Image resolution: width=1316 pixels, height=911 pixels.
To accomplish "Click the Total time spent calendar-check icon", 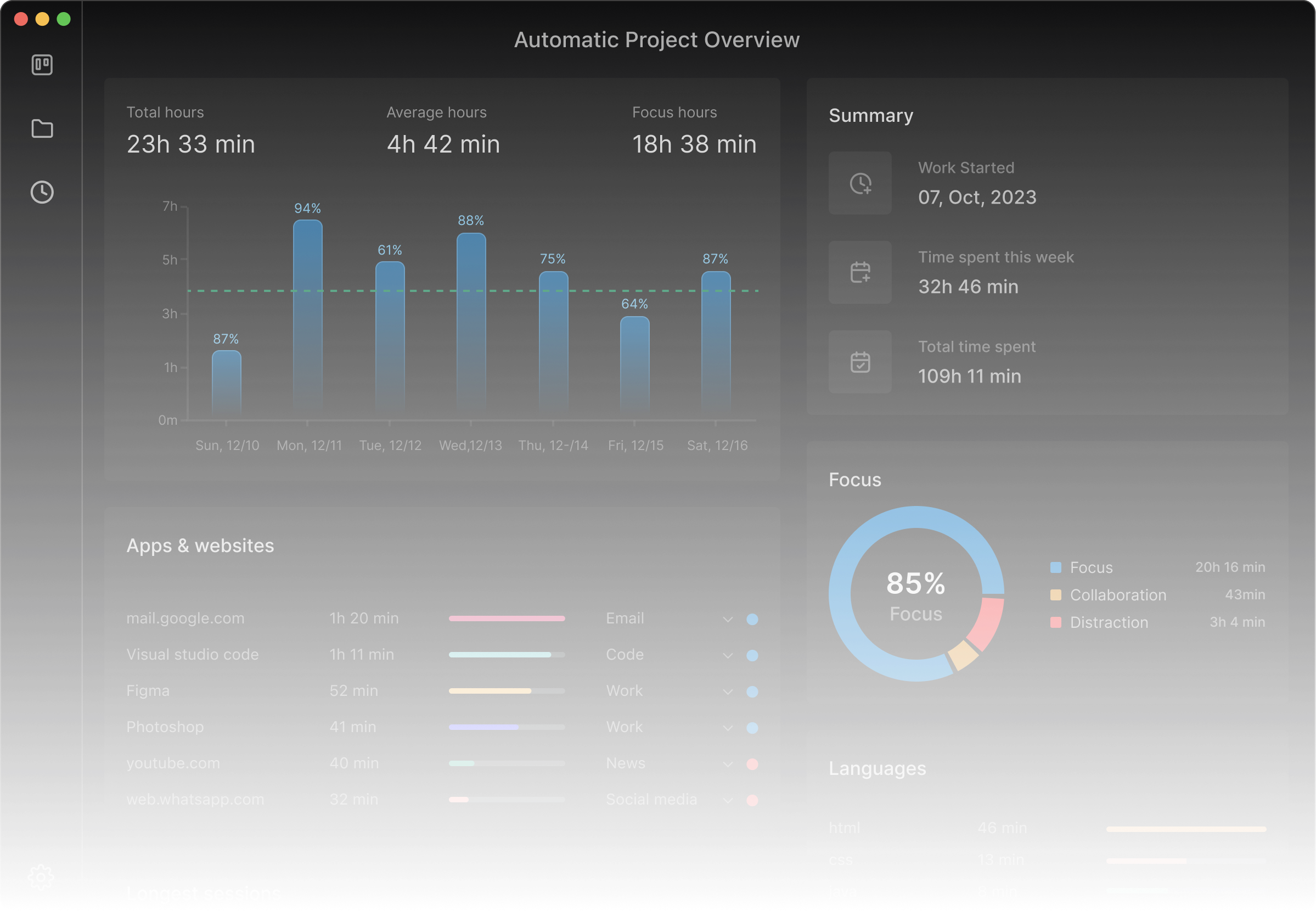I will [x=860, y=362].
